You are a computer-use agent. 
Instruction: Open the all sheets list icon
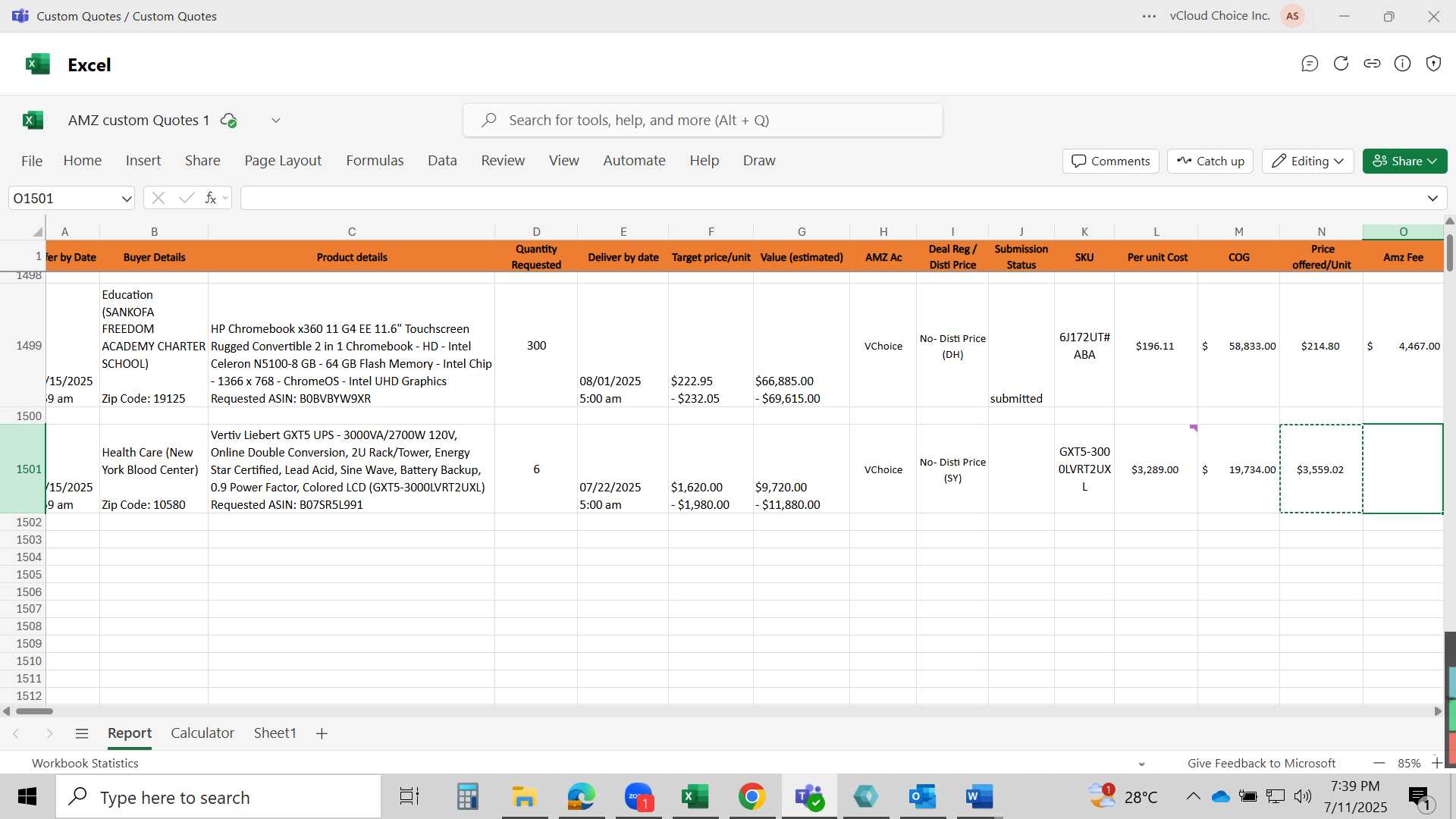[x=82, y=733]
